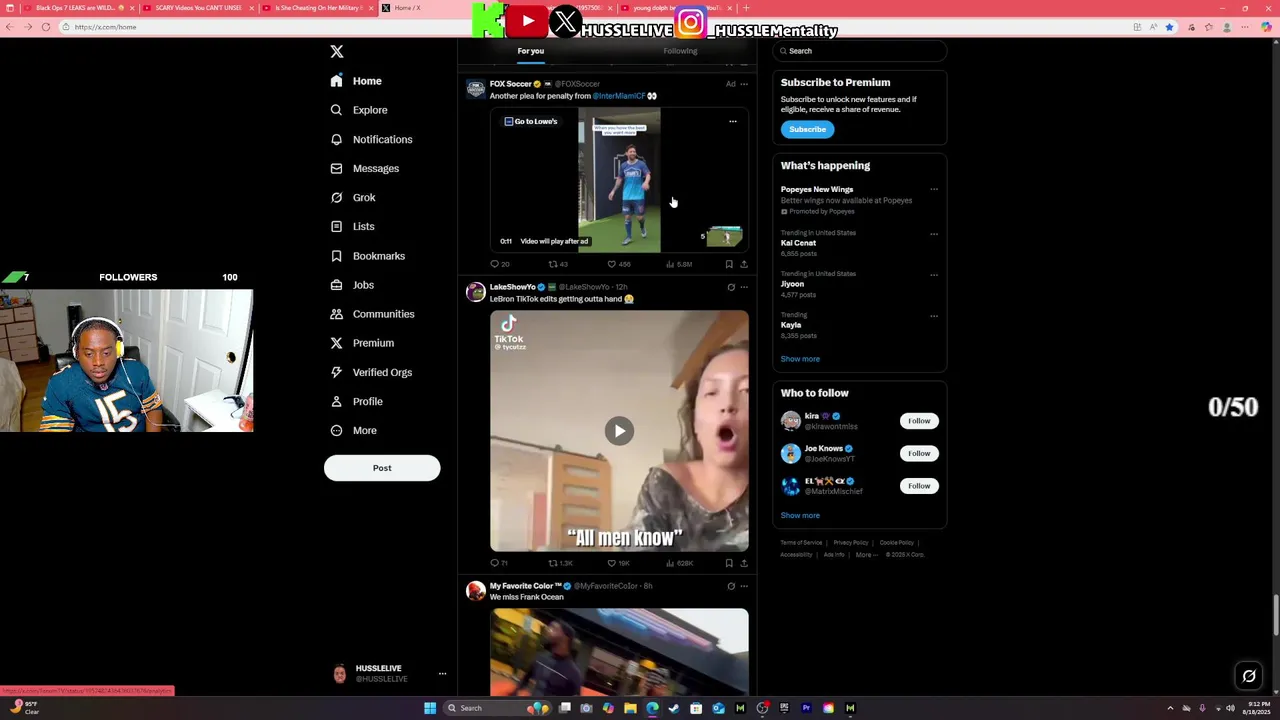The image size is (1280, 720).
Task: Open File Explorer from the taskbar
Action: click(630, 708)
